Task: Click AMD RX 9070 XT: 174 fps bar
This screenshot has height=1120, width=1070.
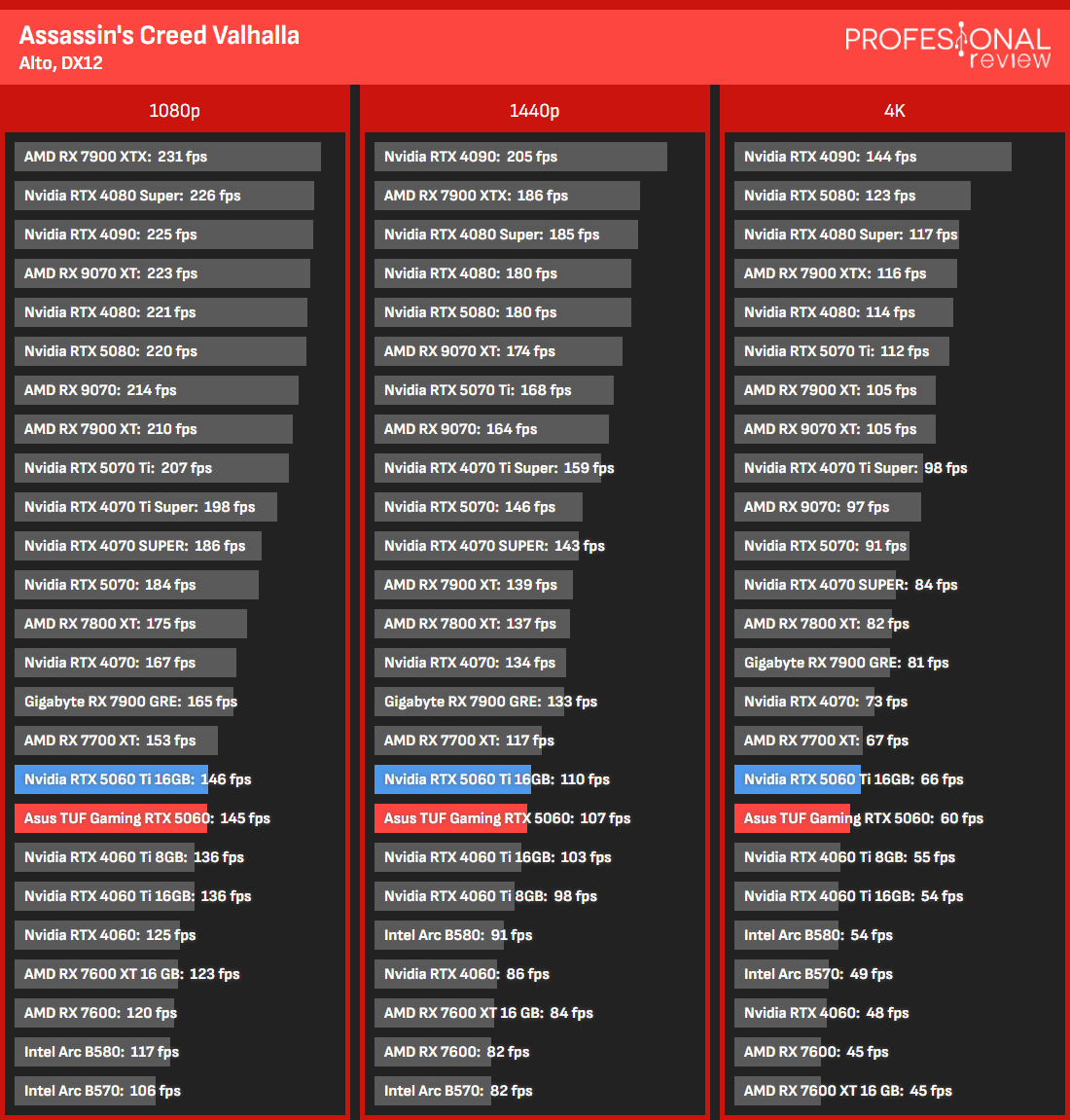Action: [498, 351]
